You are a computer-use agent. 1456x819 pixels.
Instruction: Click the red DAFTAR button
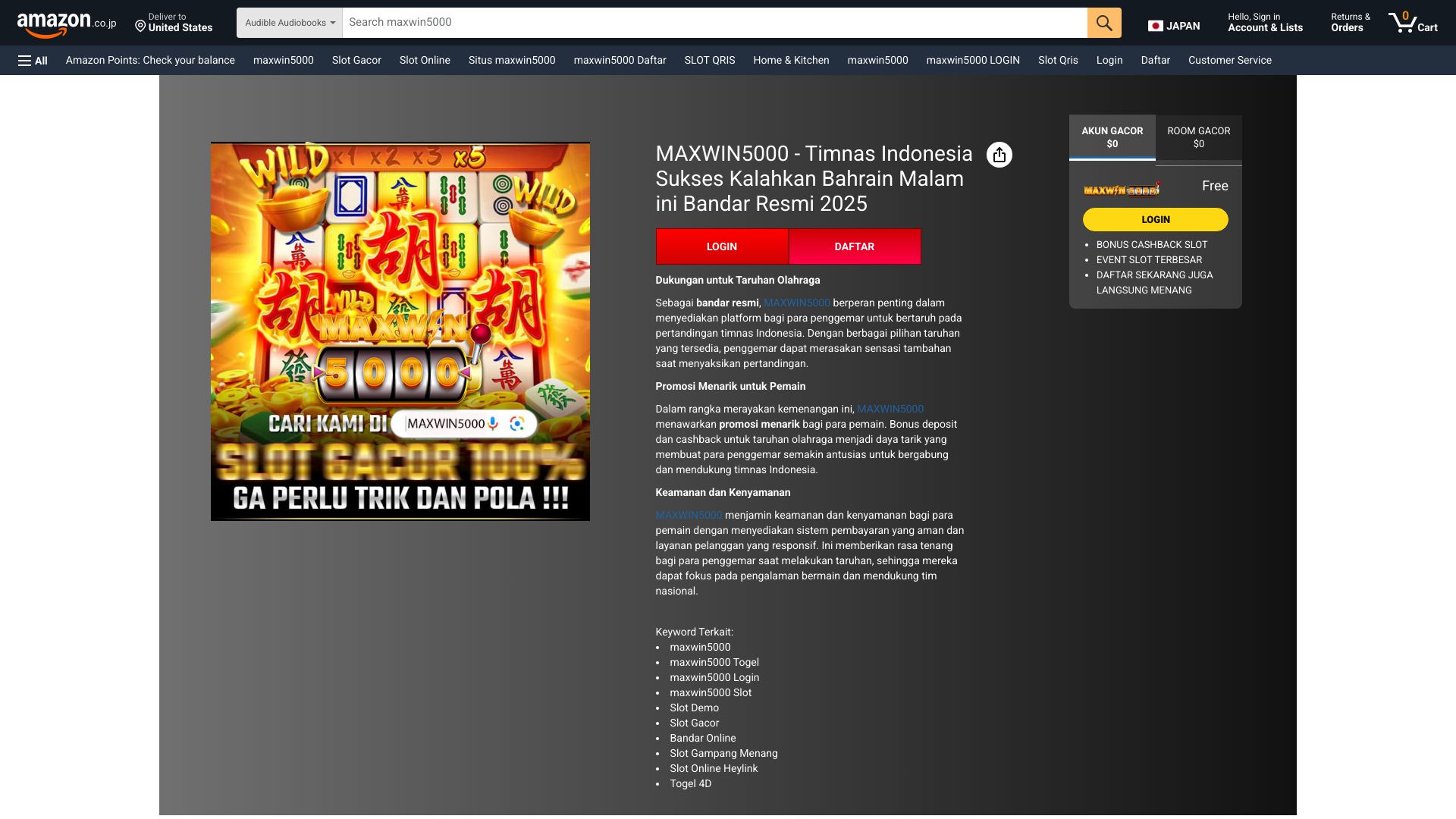point(855,246)
